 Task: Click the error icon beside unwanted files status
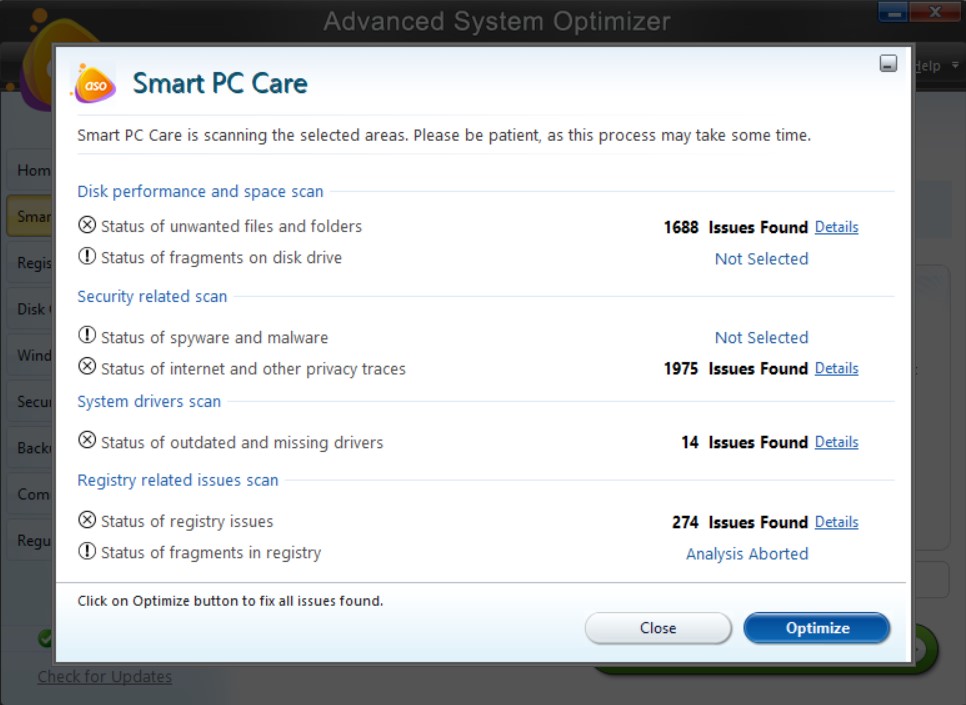click(85, 226)
